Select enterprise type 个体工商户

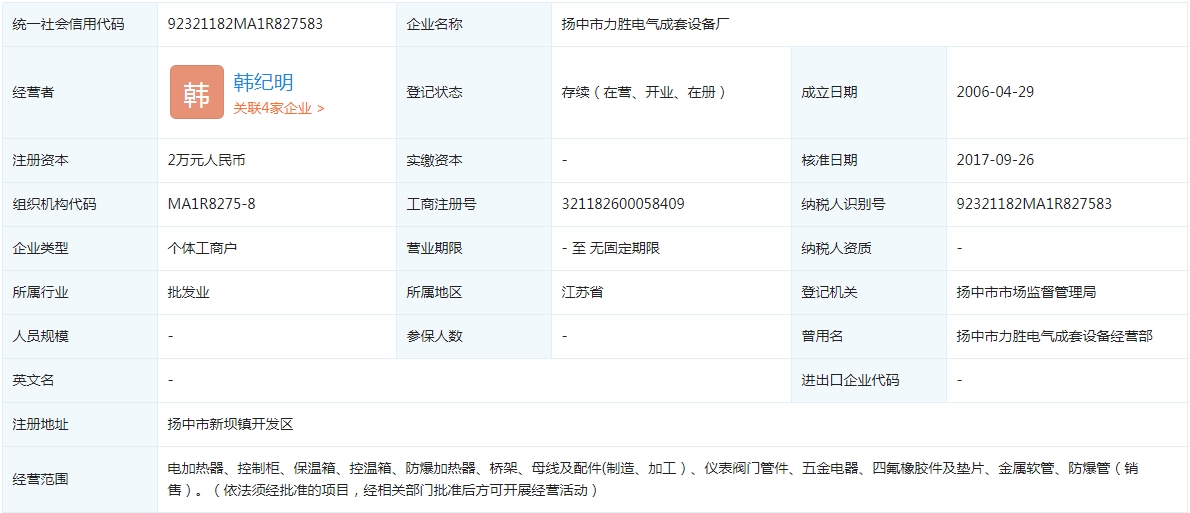[202, 248]
